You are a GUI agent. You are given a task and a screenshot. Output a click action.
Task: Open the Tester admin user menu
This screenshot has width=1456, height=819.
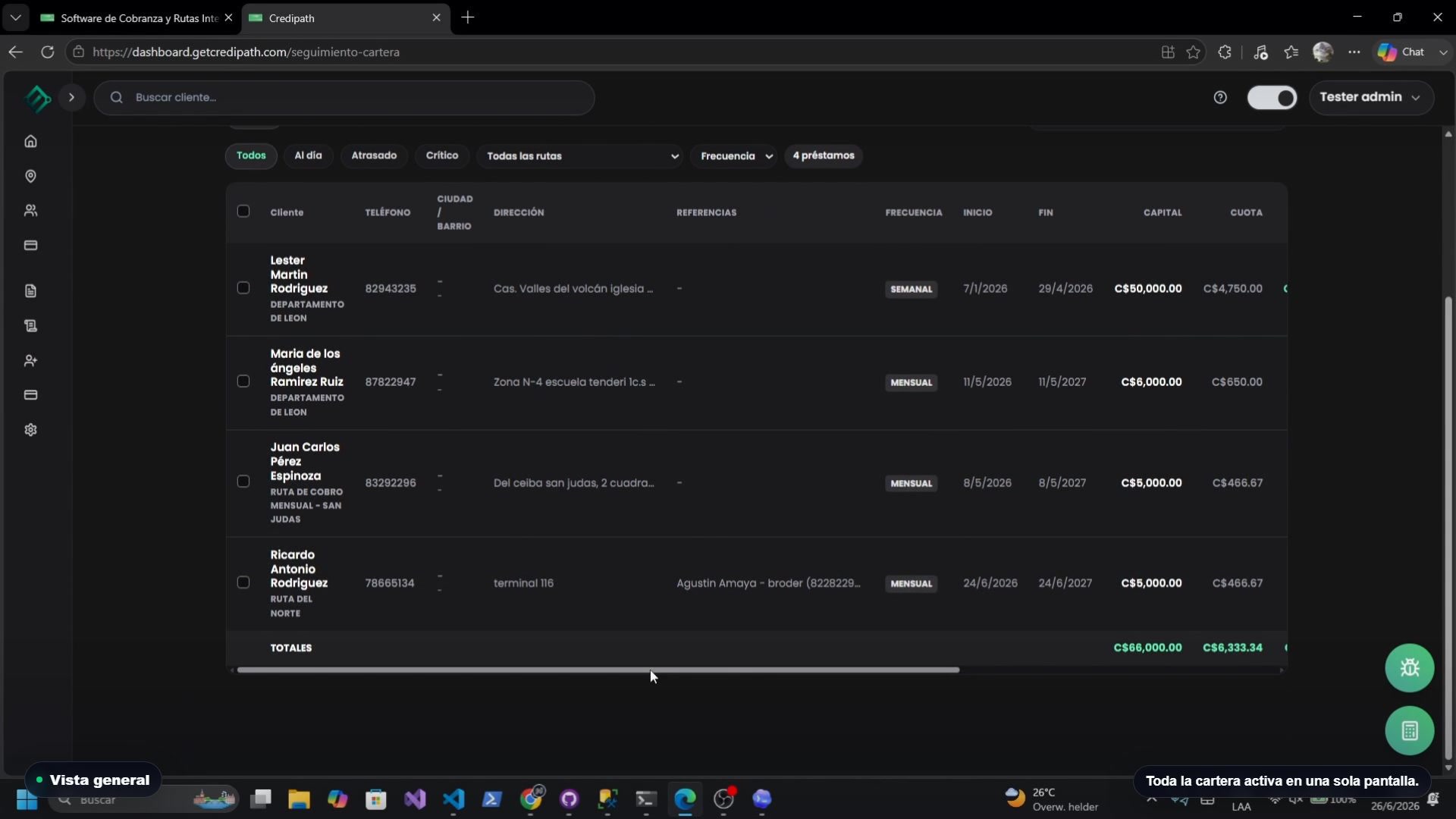(x=1370, y=97)
